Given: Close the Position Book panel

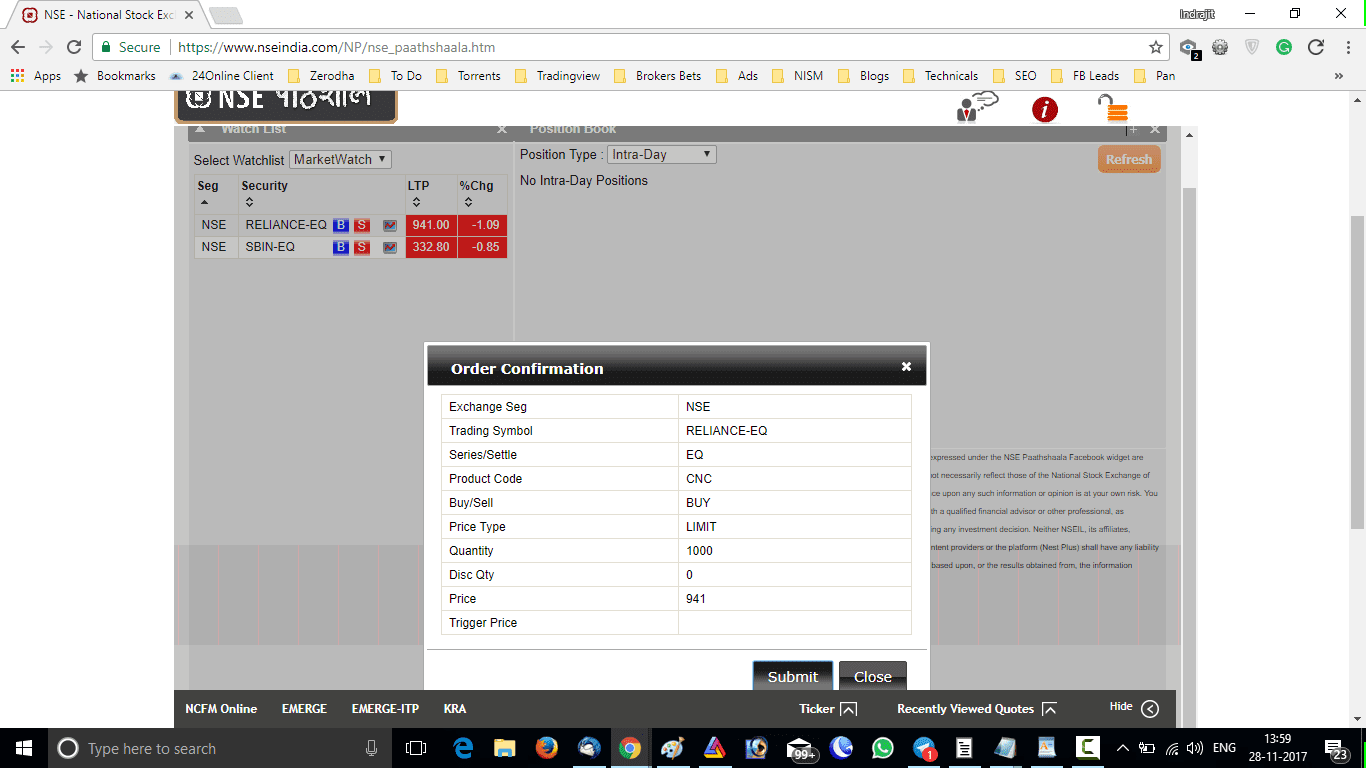Looking at the screenshot, I should 1155,129.
